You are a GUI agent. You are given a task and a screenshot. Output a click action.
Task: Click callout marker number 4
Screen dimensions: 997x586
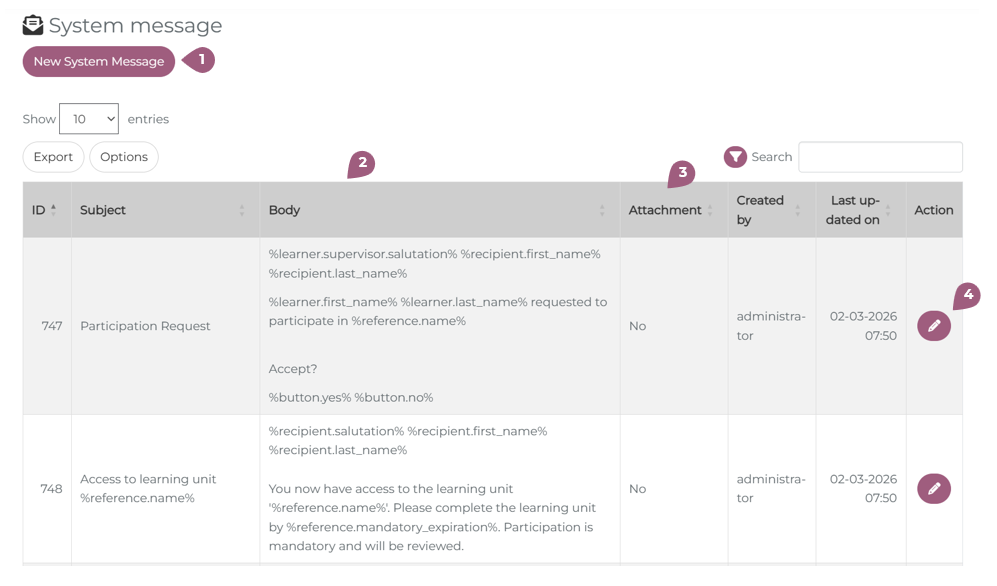click(x=967, y=296)
